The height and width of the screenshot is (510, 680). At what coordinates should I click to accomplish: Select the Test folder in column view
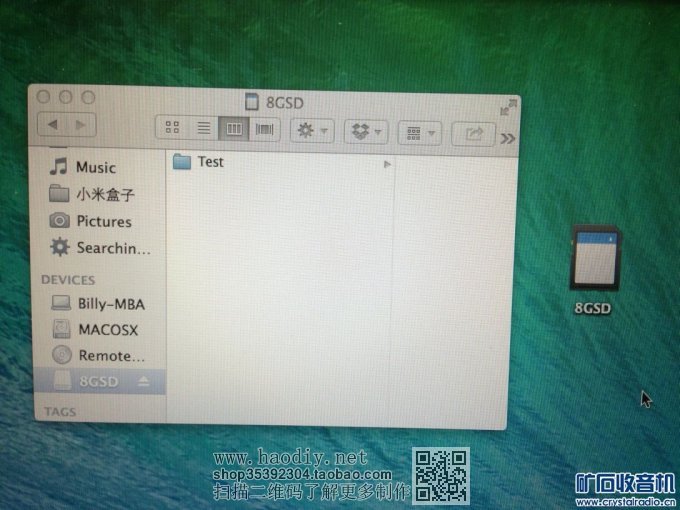[210, 162]
